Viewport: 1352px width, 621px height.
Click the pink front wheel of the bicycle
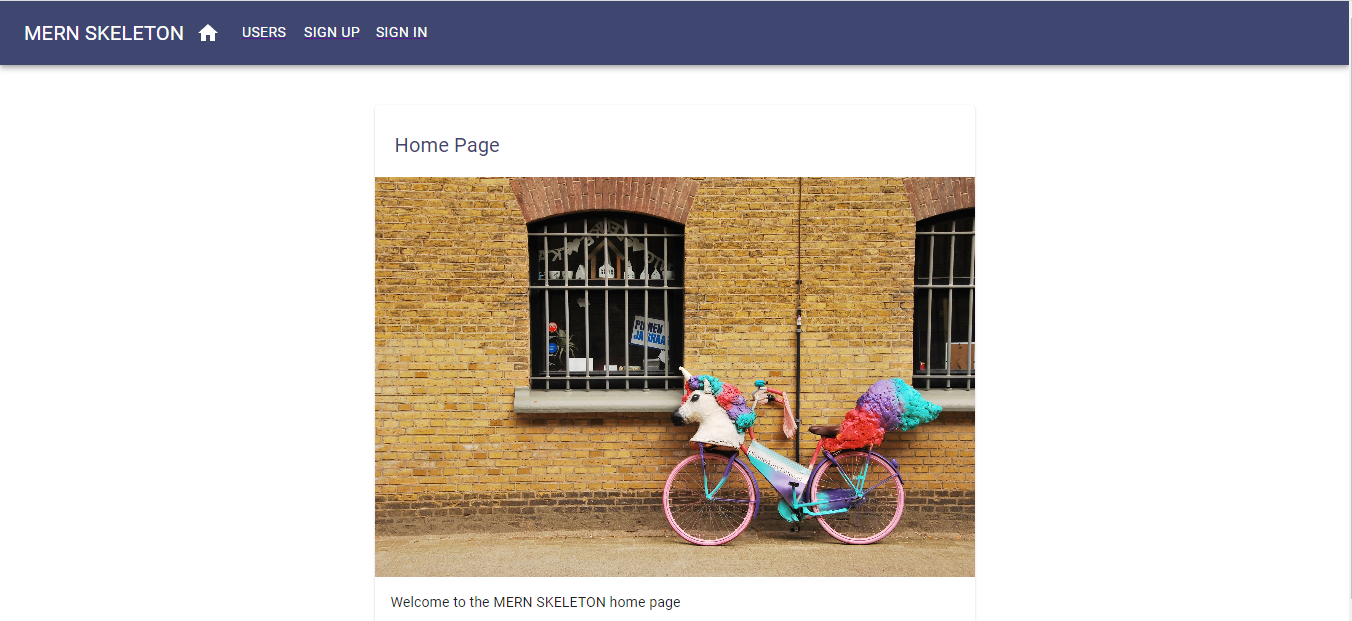[709, 499]
